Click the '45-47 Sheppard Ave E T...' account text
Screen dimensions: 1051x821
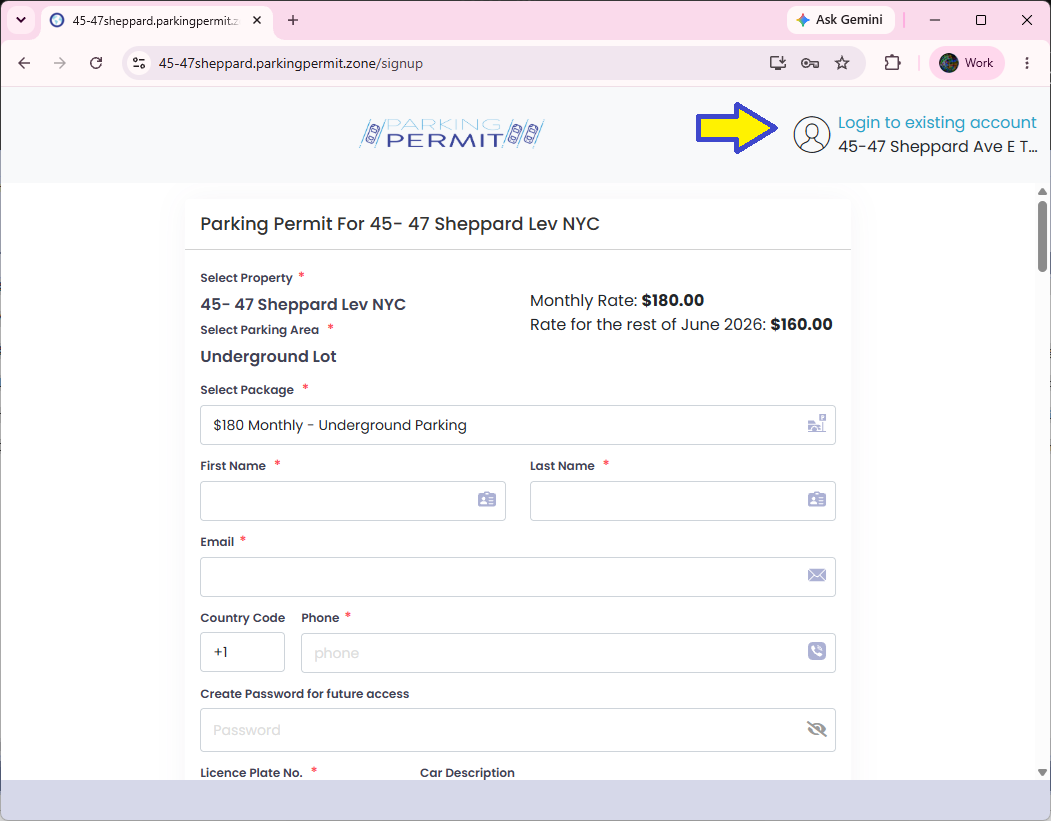click(x=937, y=147)
